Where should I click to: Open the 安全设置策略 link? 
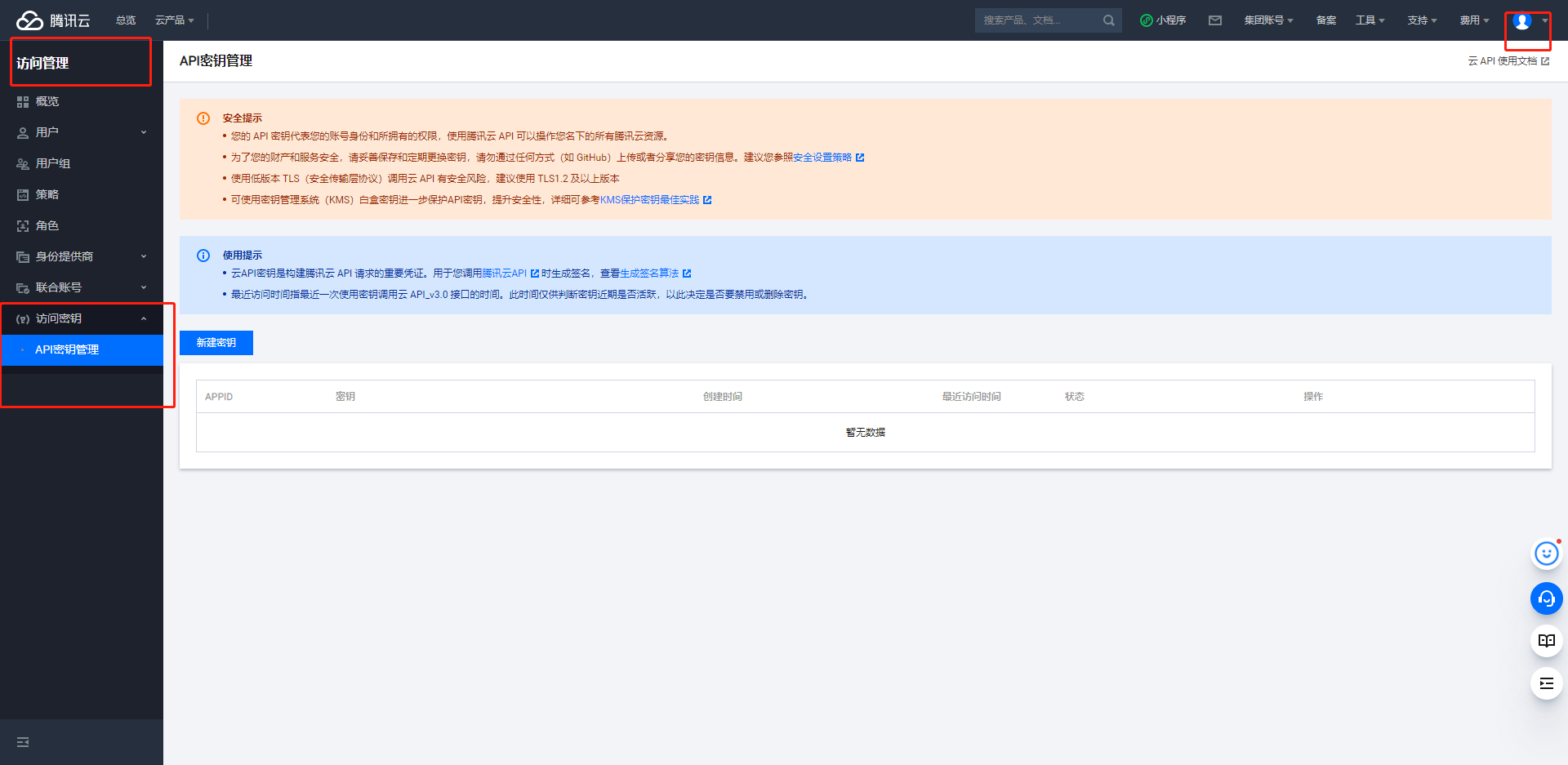tap(822, 158)
